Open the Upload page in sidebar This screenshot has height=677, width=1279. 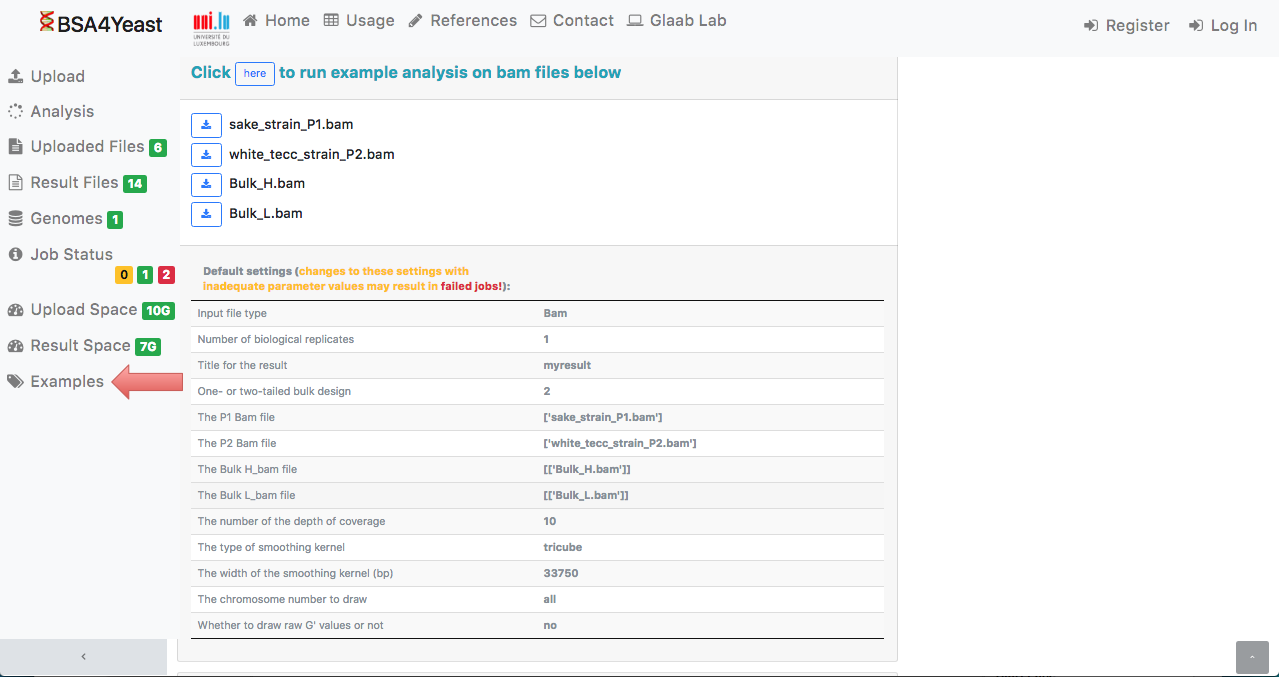pyautogui.click(x=57, y=77)
